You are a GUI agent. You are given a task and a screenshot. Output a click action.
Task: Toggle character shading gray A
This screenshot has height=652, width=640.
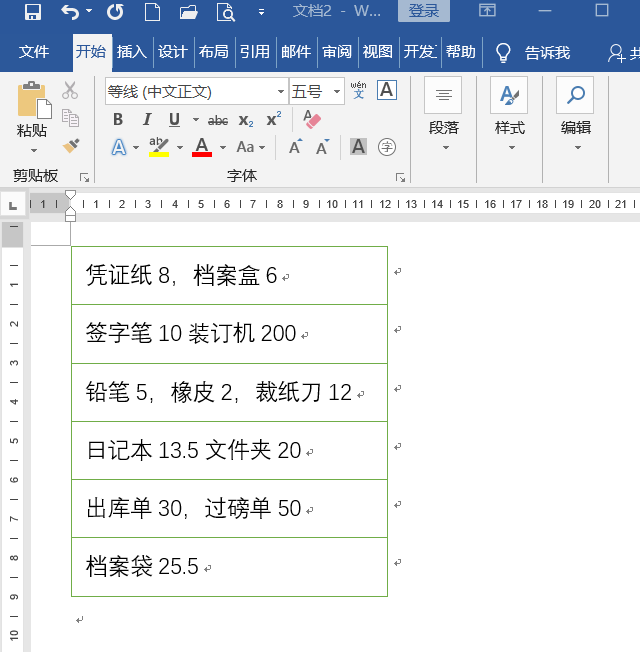coord(358,147)
